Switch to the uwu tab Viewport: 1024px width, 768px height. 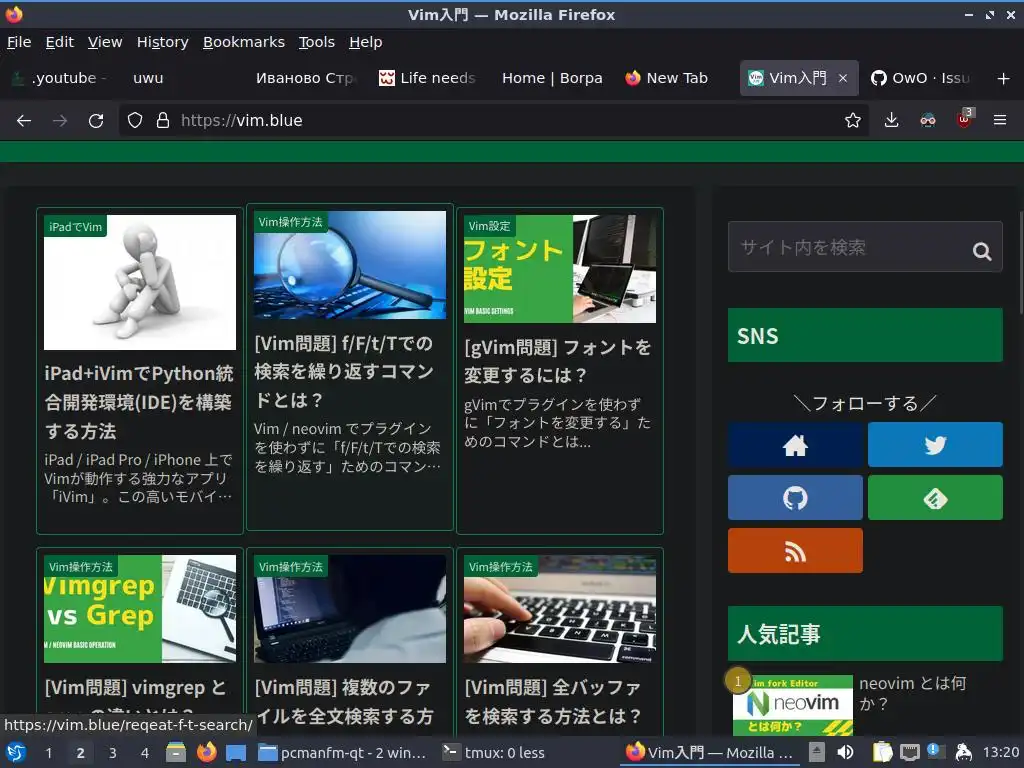183,78
